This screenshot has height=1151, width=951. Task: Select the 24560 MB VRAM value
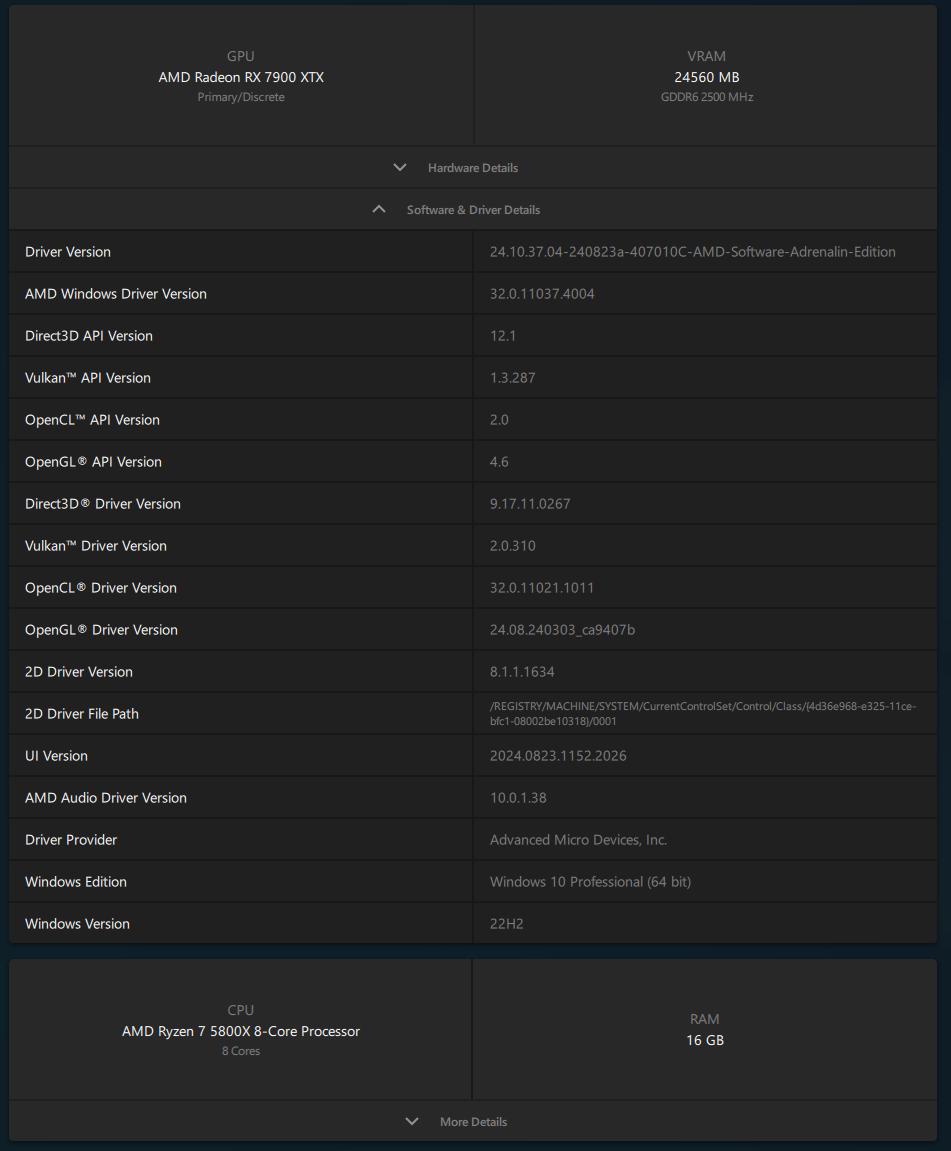coord(707,77)
